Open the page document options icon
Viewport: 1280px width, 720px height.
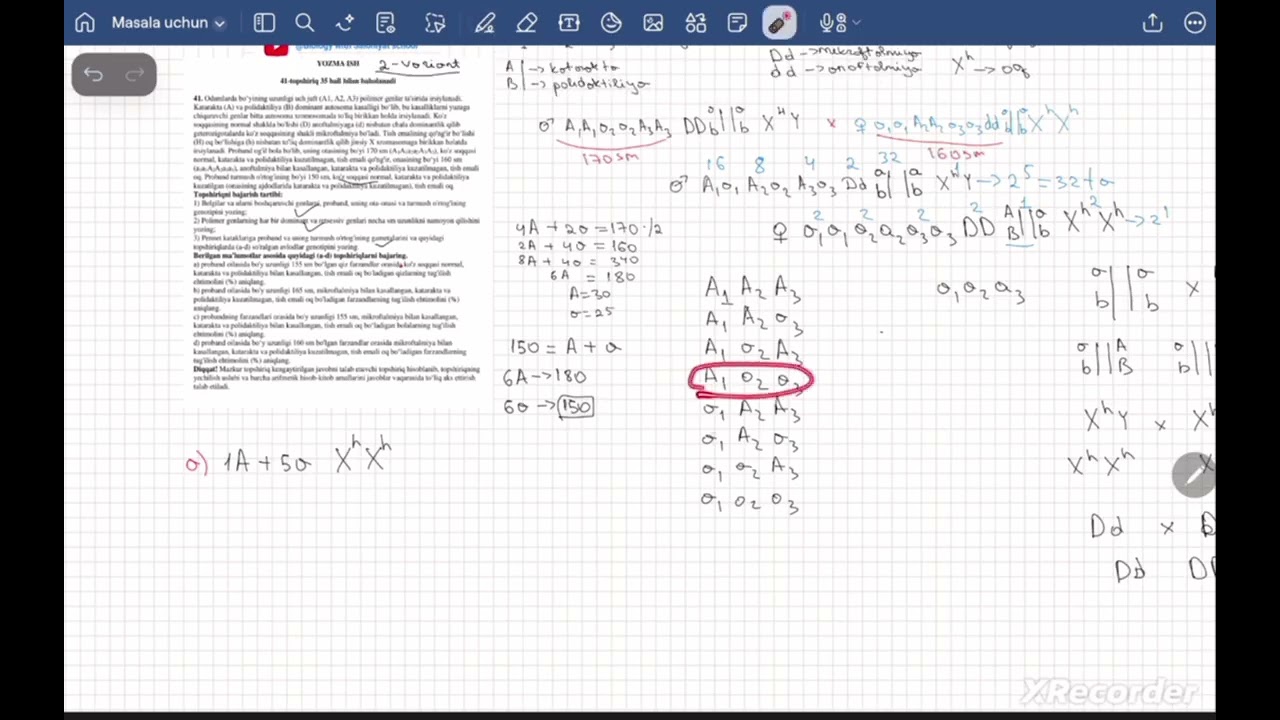point(385,22)
